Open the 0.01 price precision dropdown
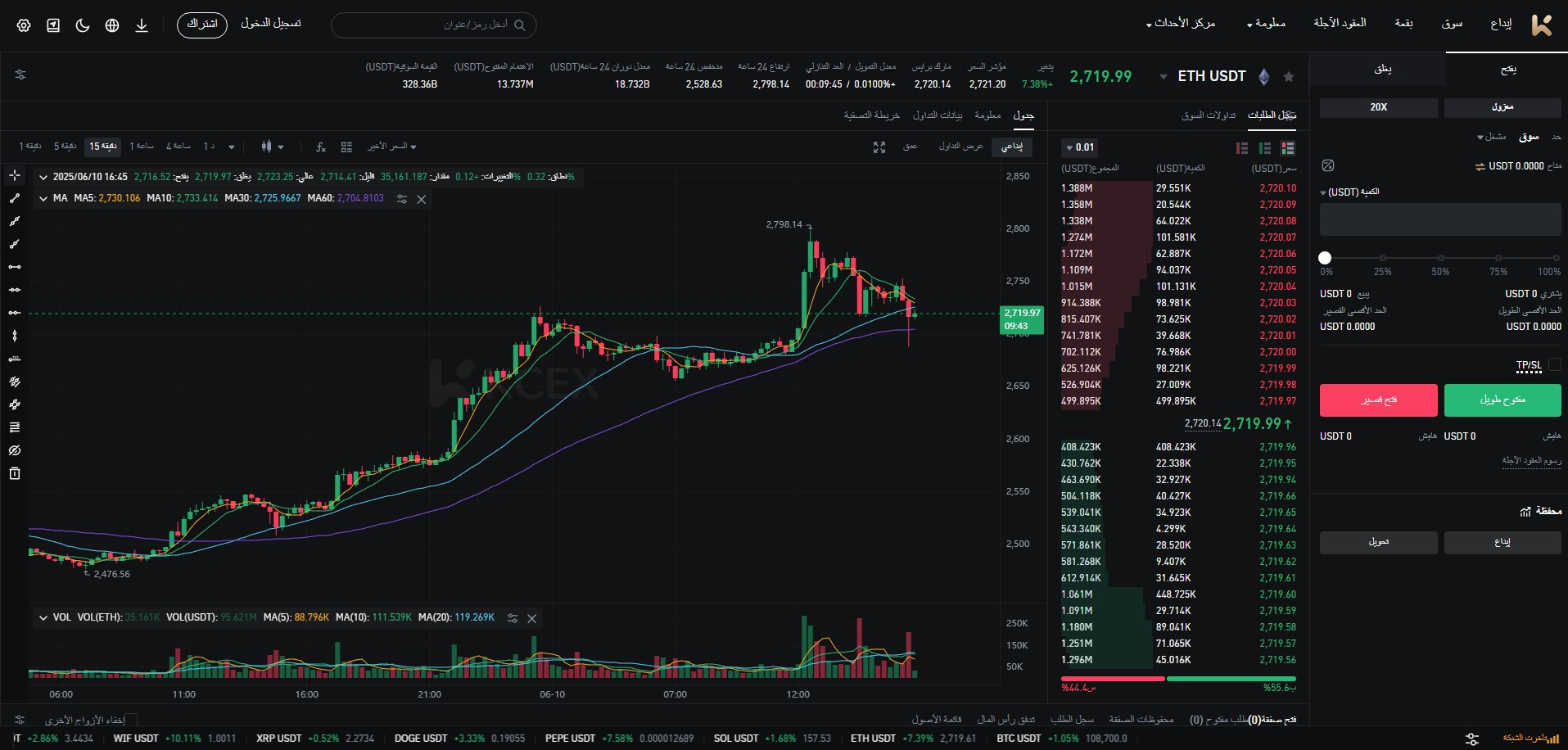This screenshot has height=750, width=1568. click(1079, 147)
